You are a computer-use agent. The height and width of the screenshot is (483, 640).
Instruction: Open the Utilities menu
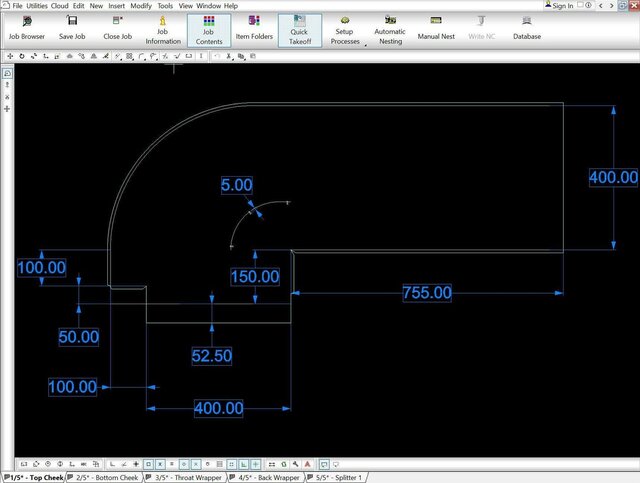point(36,6)
